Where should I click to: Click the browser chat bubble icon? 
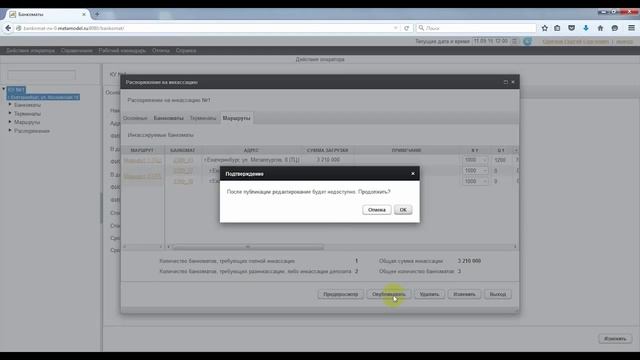coord(615,28)
